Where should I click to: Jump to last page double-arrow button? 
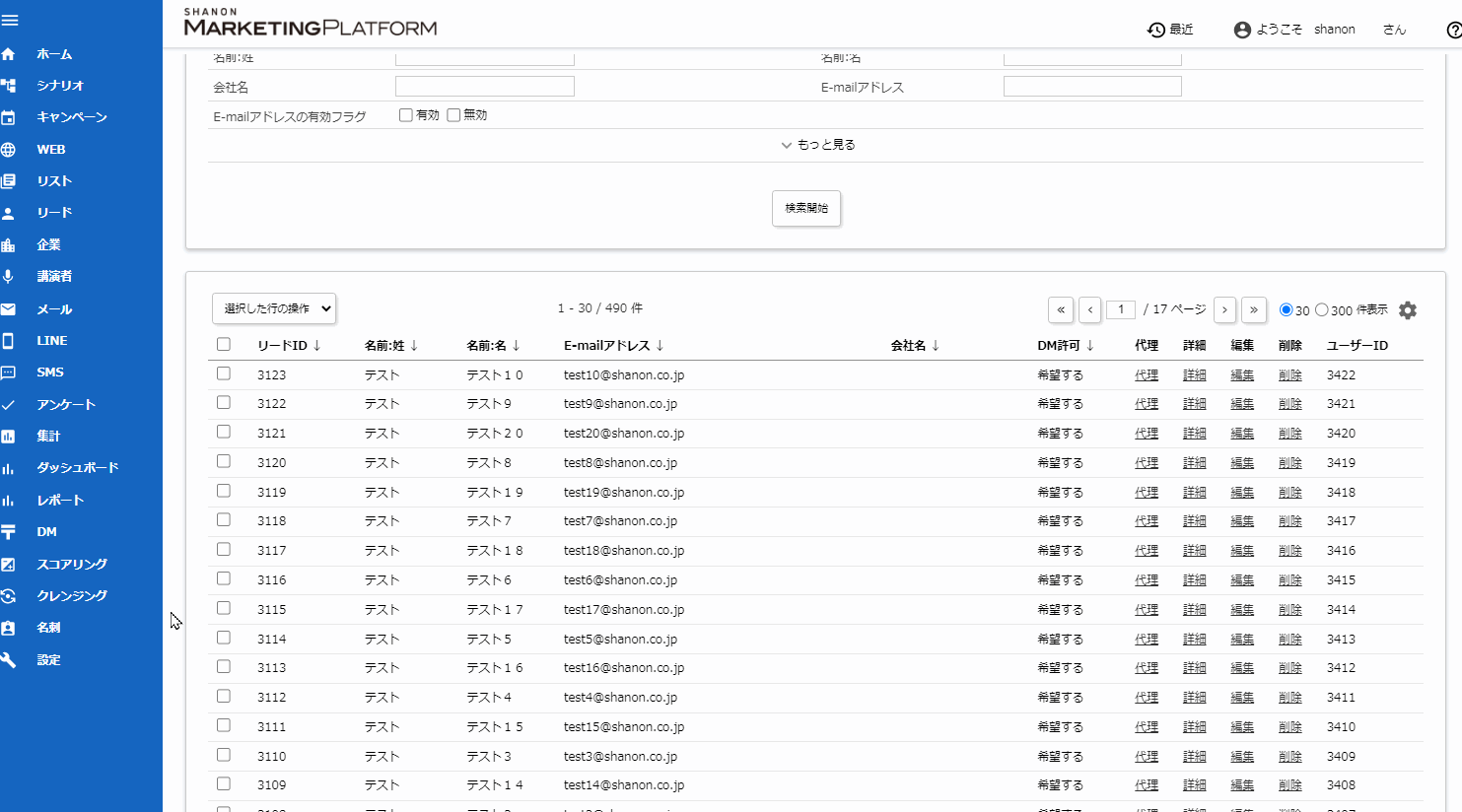(1254, 309)
